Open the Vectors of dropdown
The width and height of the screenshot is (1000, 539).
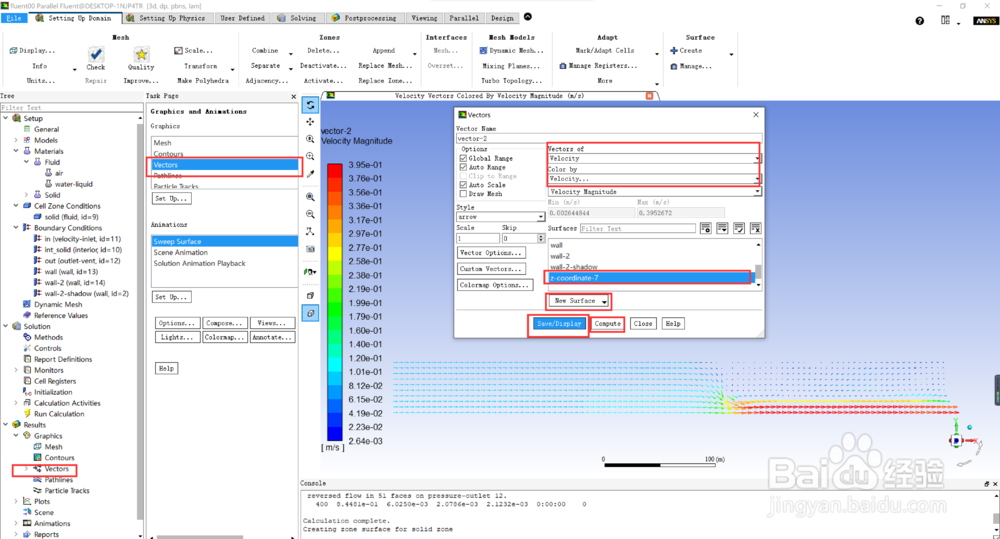pos(654,158)
